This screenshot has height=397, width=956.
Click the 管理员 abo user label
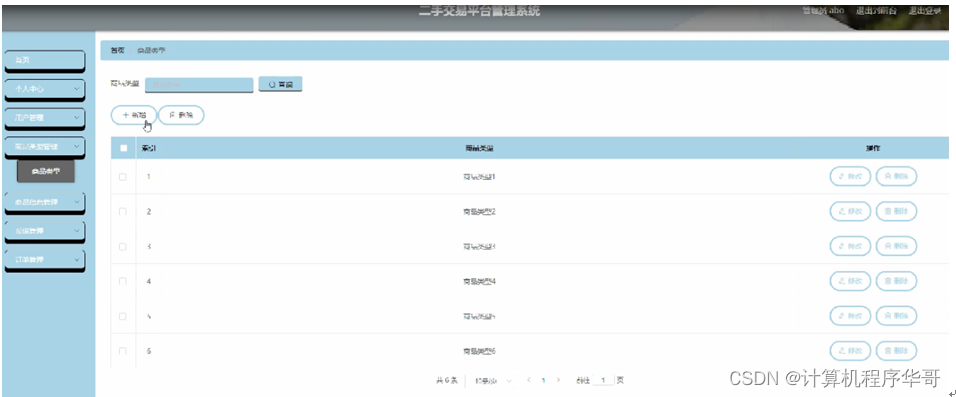pos(823,11)
